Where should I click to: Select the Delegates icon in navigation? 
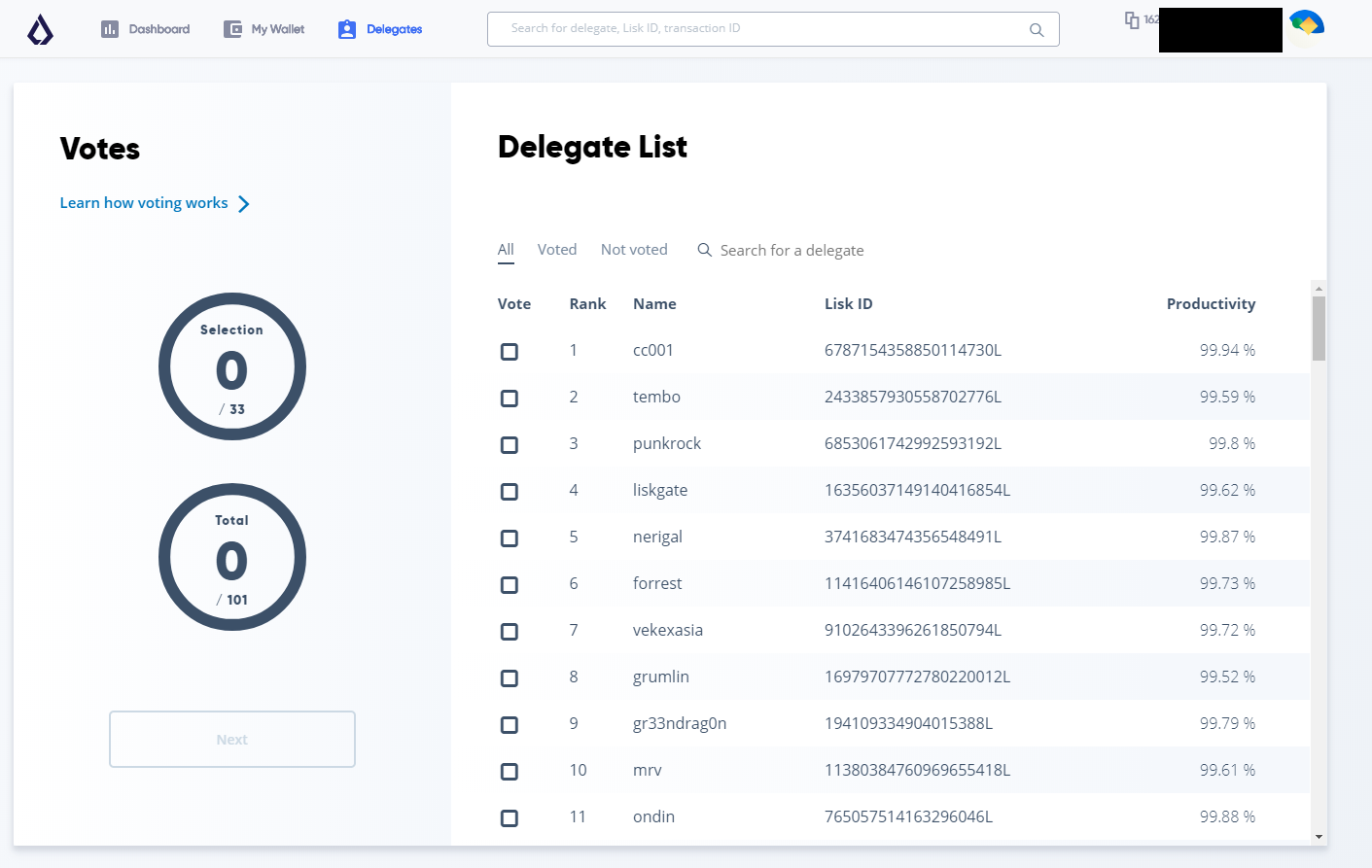click(x=347, y=29)
